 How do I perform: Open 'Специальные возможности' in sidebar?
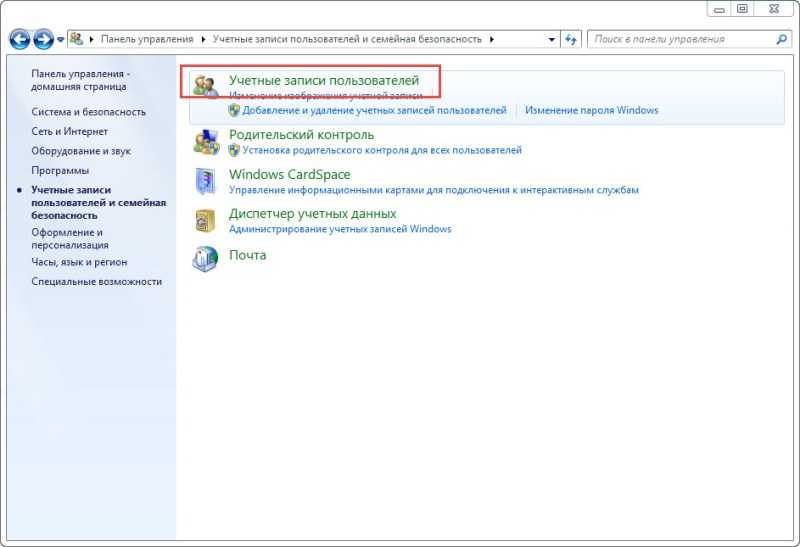96,282
